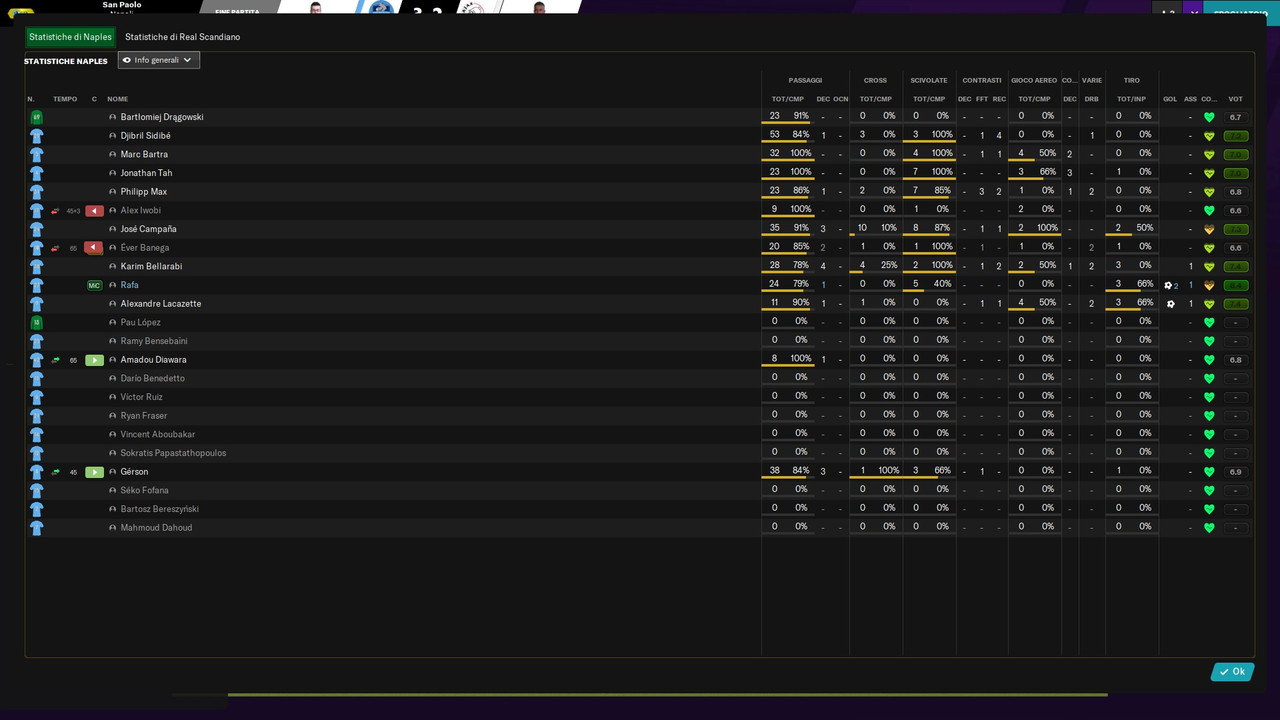The image size is (1280, 720).
Task: Click the green substituted-on icon for Gérson
Action: coord(94,472)
